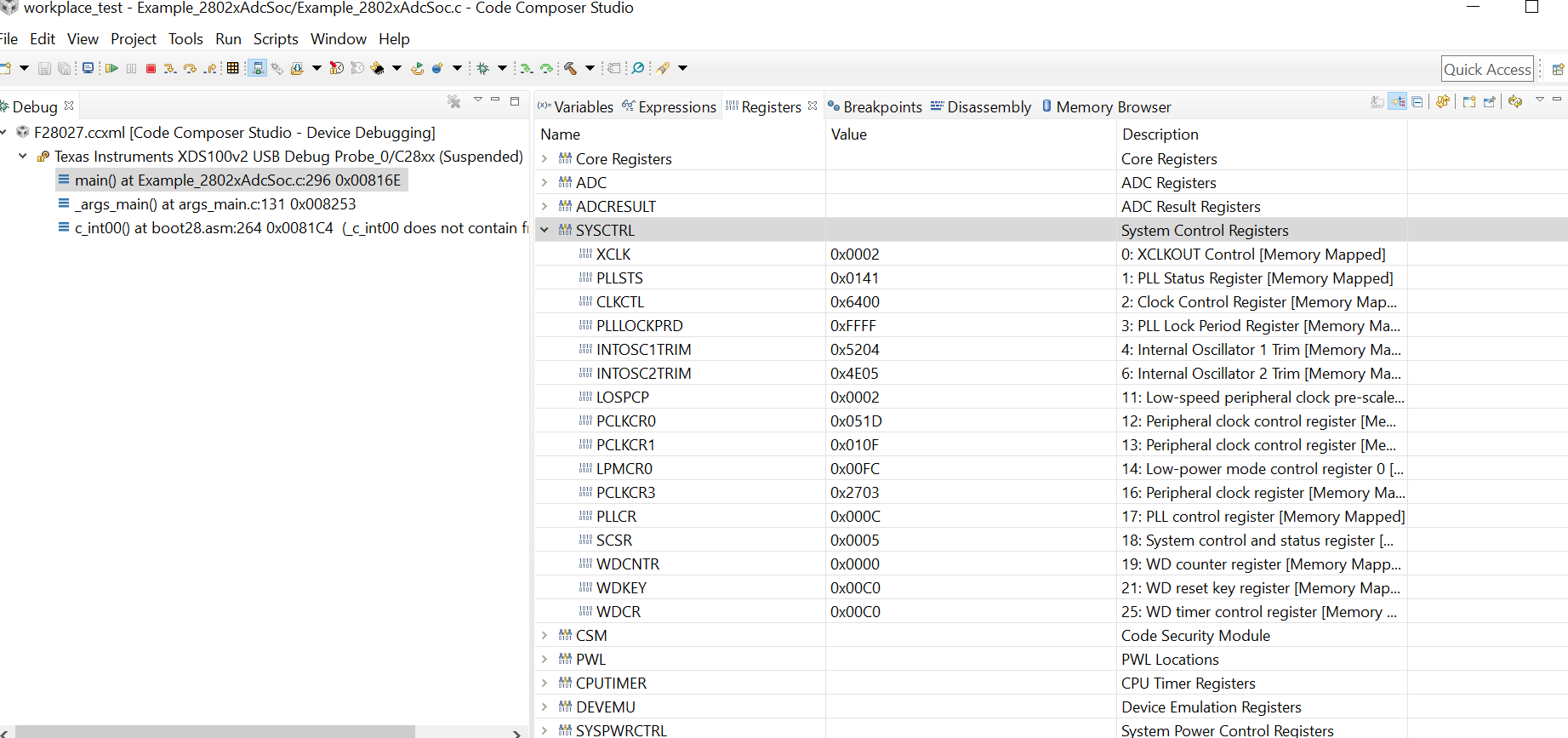The image size is (1568, 738).
Task: Open the Debug bug dropdown arrow
Action: point(502,68)
